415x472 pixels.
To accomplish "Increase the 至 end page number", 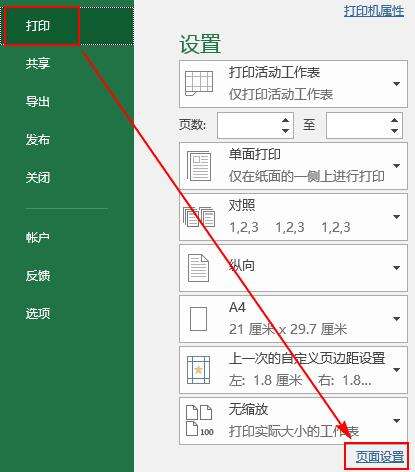I will pyautogui.click(x=395, y=120).
